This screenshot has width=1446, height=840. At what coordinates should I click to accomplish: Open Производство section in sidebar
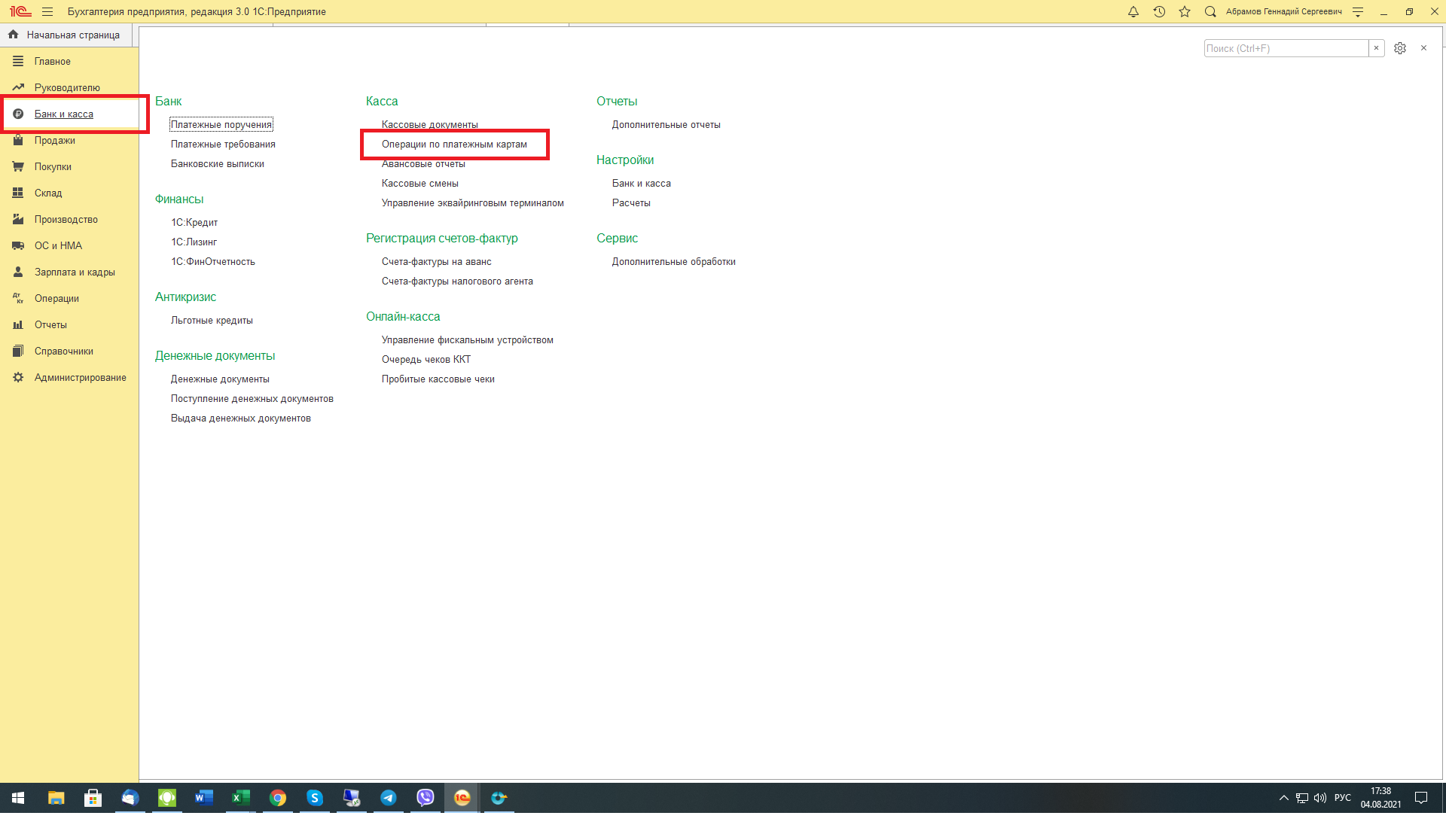click(x=66, y=219)
